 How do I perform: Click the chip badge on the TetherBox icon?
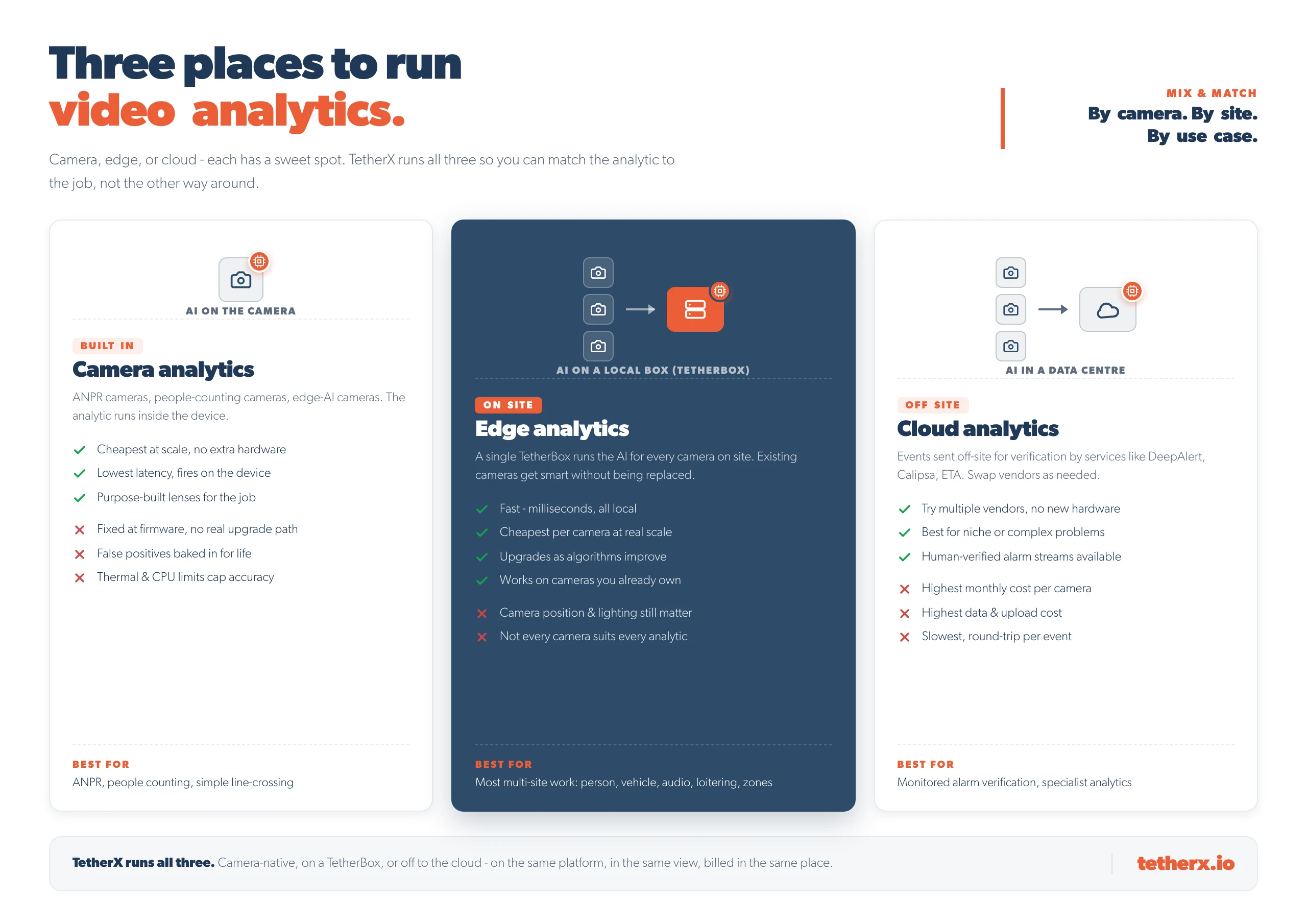point(720,291)
